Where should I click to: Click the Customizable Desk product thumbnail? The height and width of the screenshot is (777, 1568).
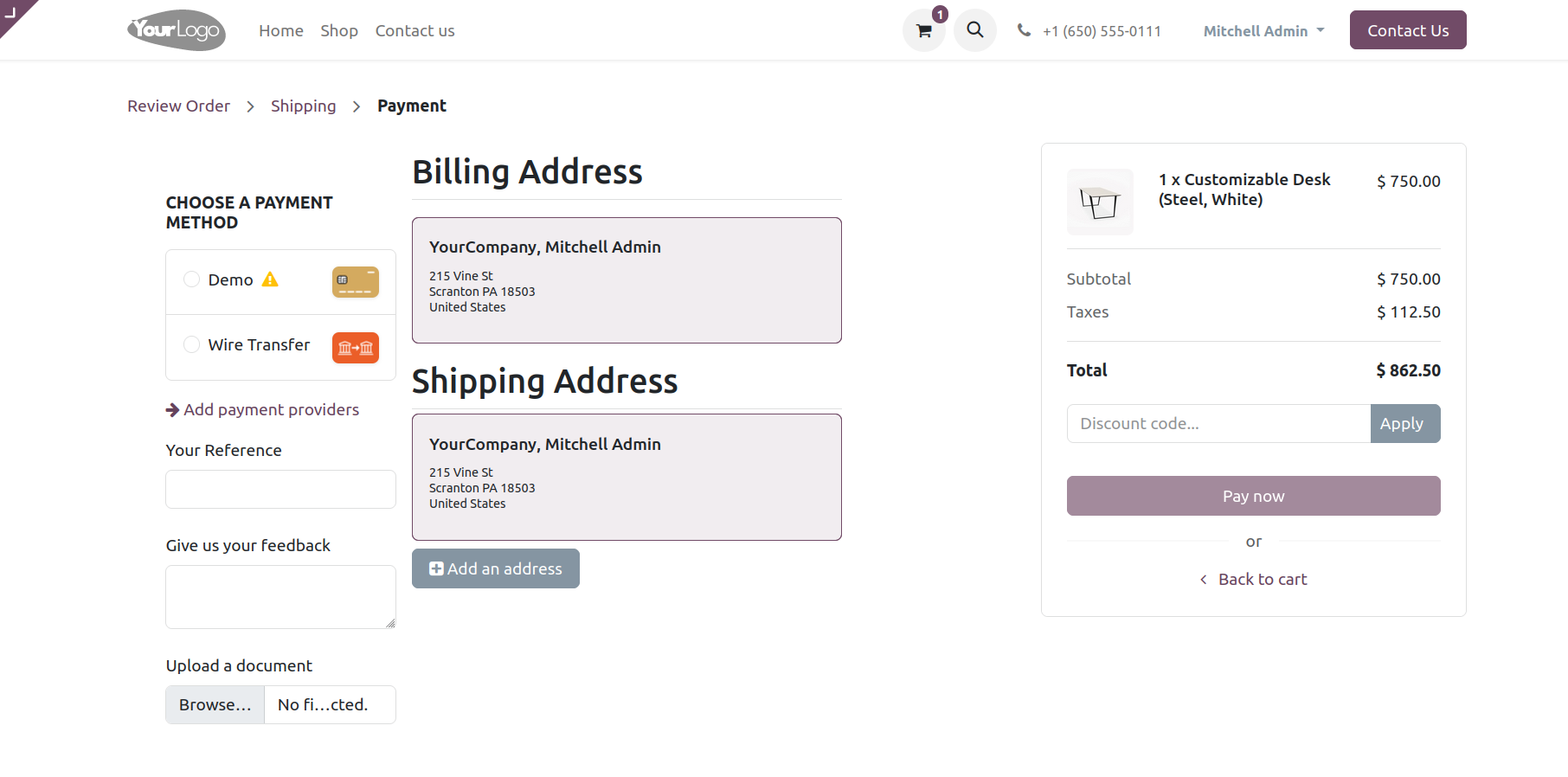pos(1100,202)
